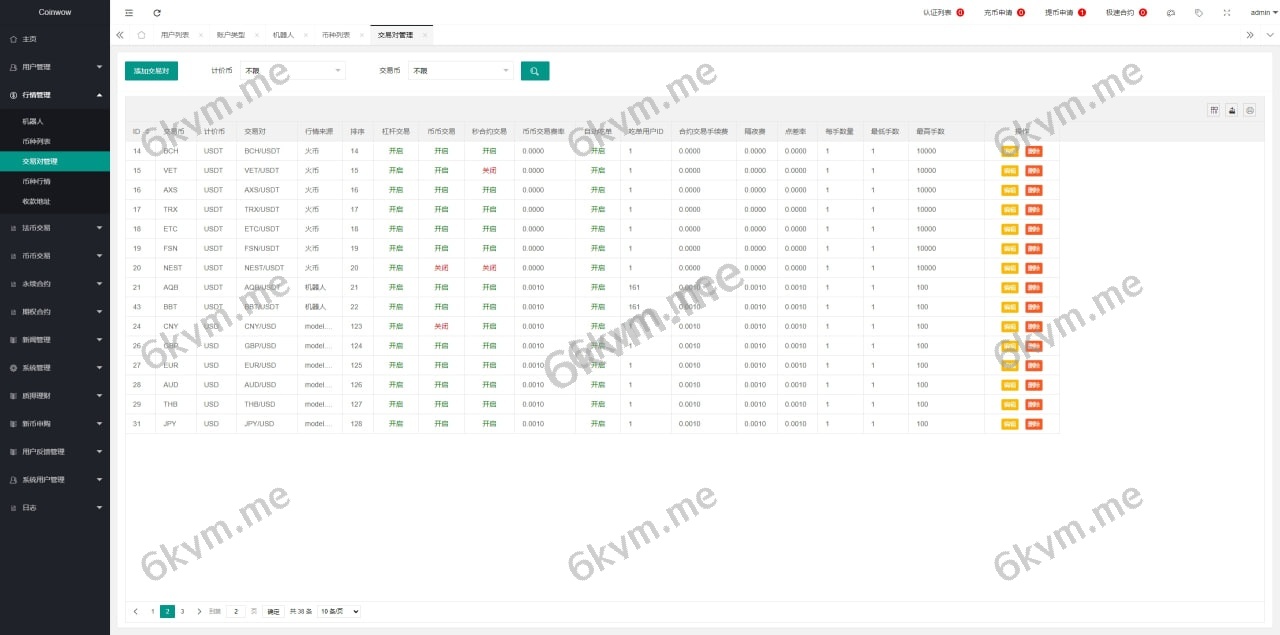
Task: Collapse the sidebar with the hamburger icon
Action: [x=128, y=13]
